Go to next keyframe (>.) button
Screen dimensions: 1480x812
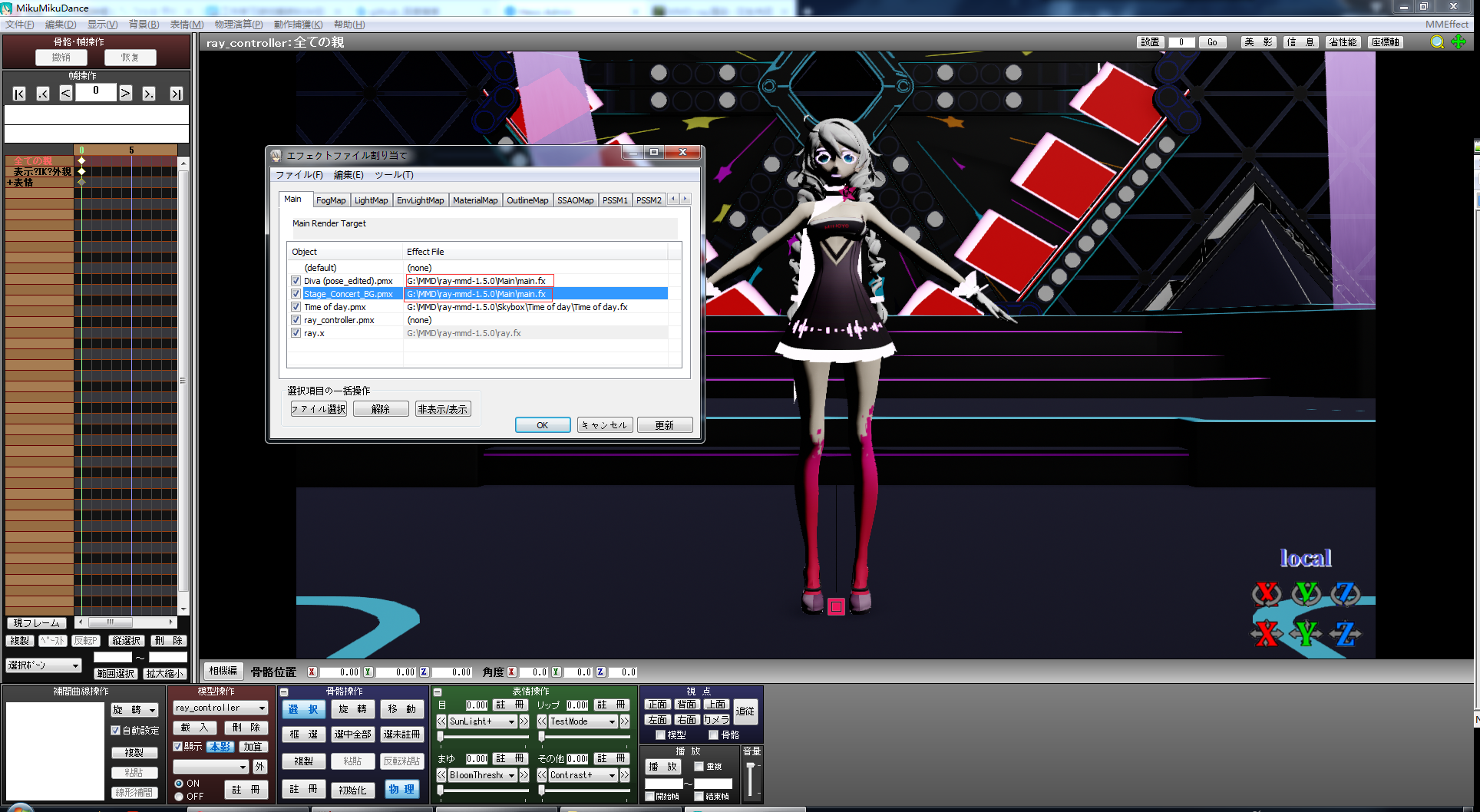[149, 94]
